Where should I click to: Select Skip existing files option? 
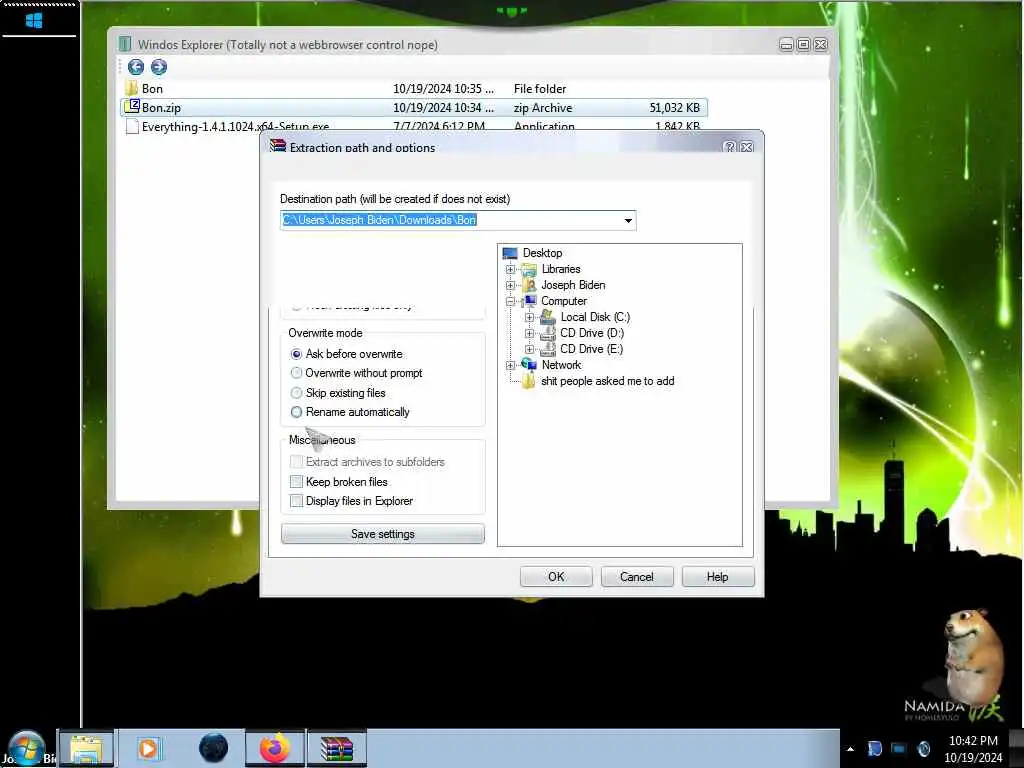[x=338, y=392]
